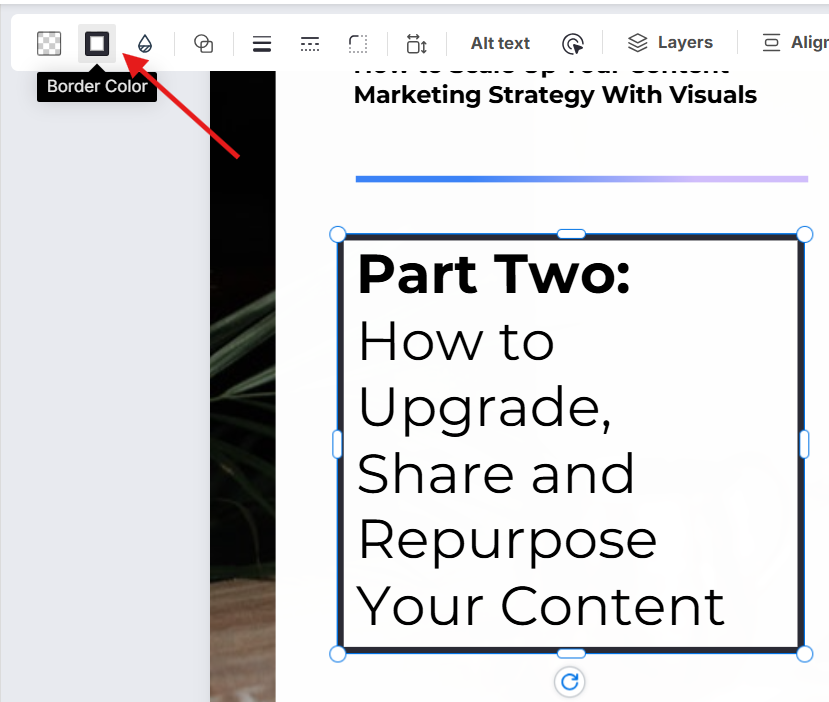Click the spacing and resize icon
Screen dimensions: 829x702
pyautogui.click(x=417, y=44)
